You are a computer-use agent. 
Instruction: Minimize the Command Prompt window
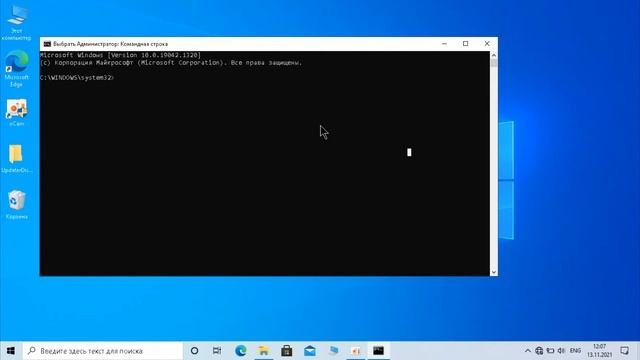point(444,44)
